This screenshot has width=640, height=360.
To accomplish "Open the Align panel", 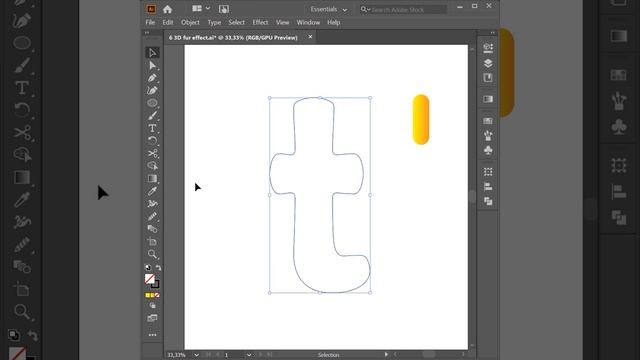I will pos(488,187).
